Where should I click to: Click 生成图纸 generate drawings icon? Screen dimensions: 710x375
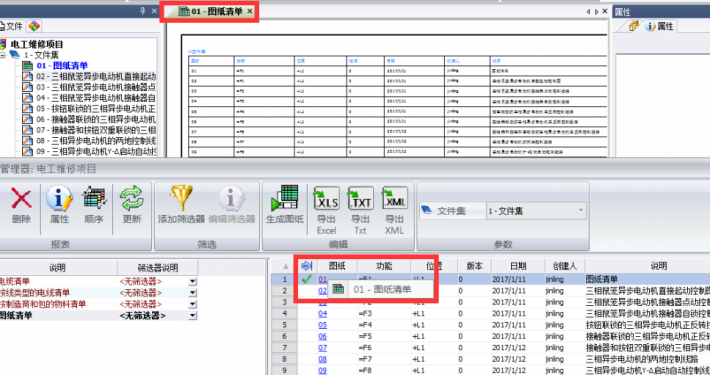coord(284,198)
